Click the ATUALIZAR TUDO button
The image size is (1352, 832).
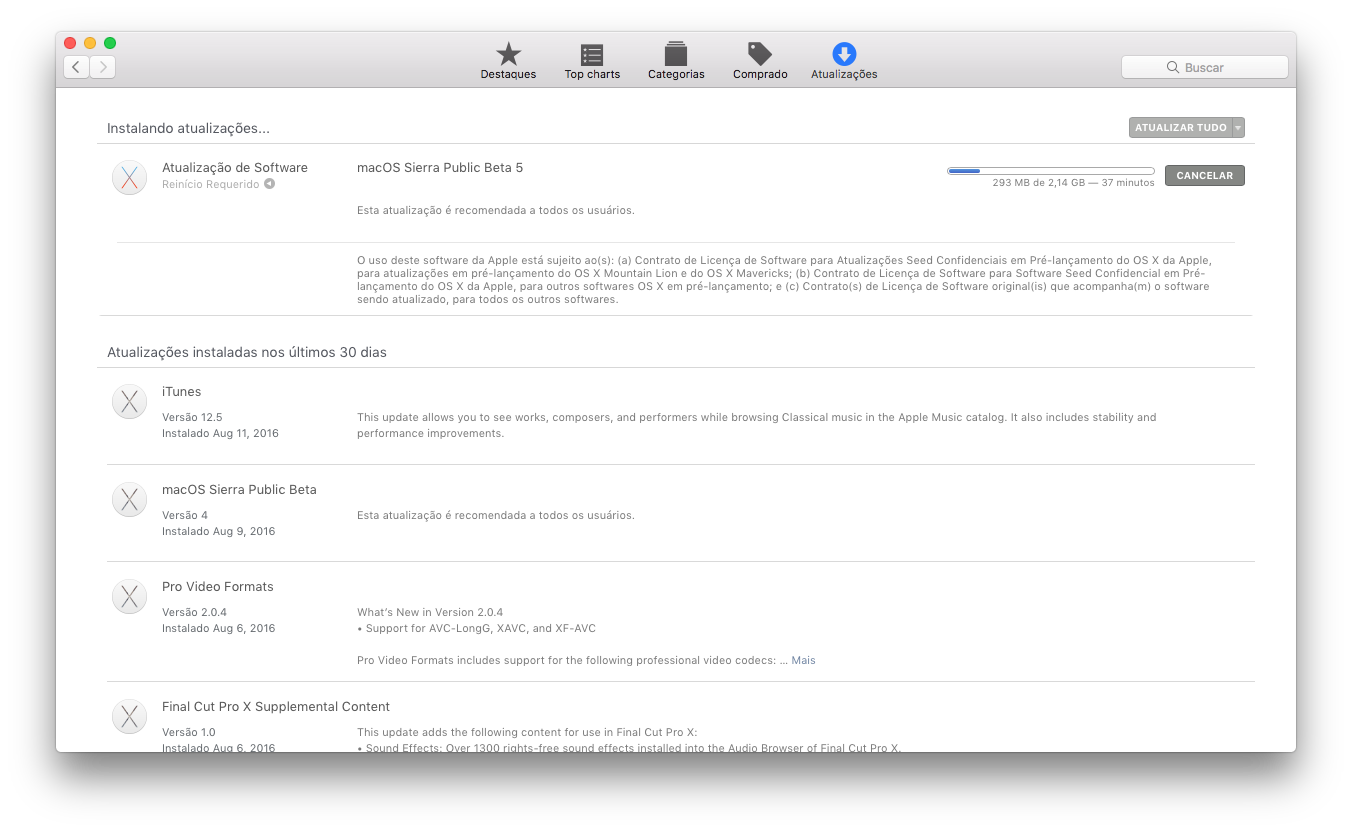1180,128
